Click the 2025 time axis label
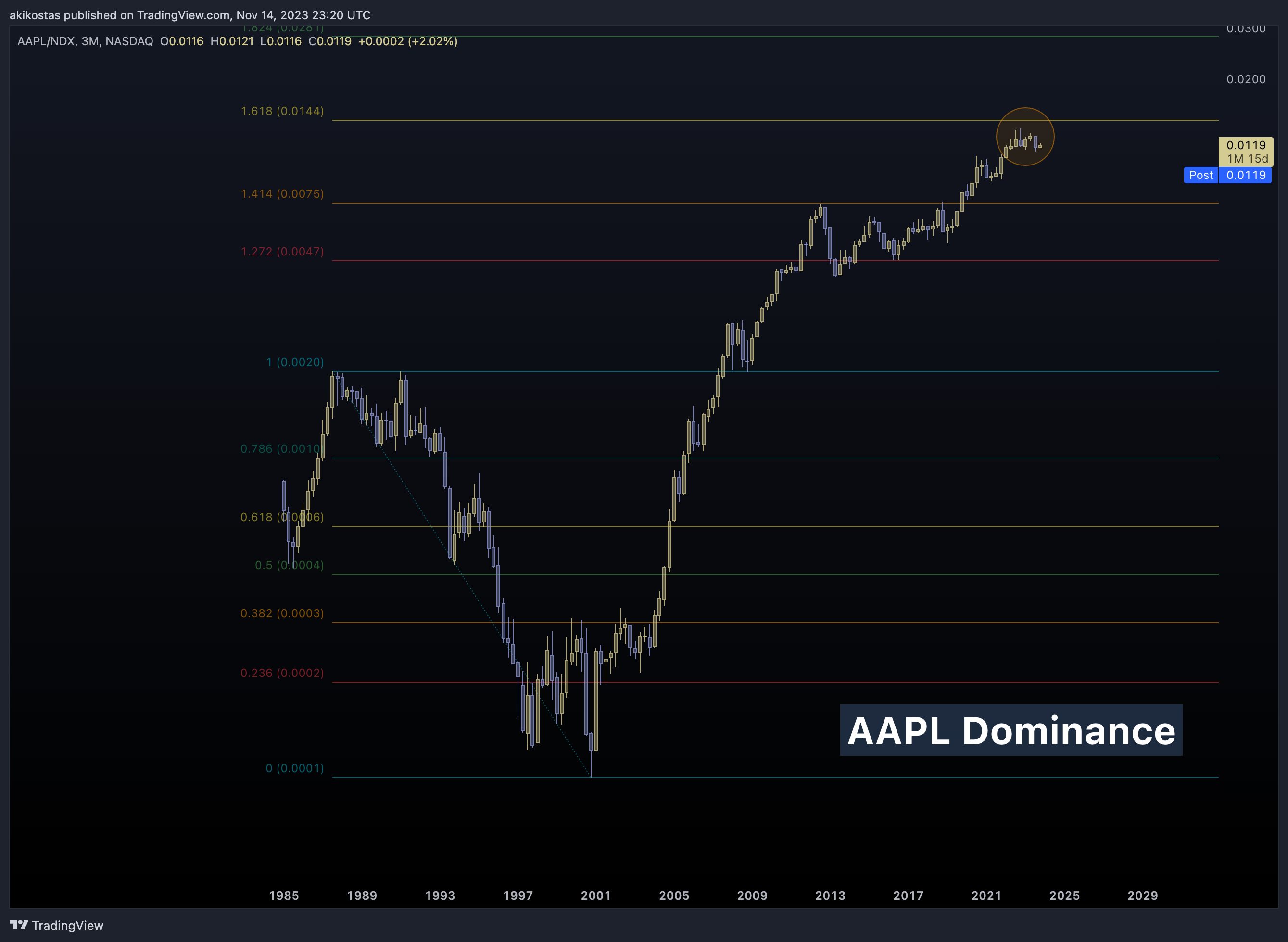The height and width of the screenshot is (942, 1288). (1064, 896)
